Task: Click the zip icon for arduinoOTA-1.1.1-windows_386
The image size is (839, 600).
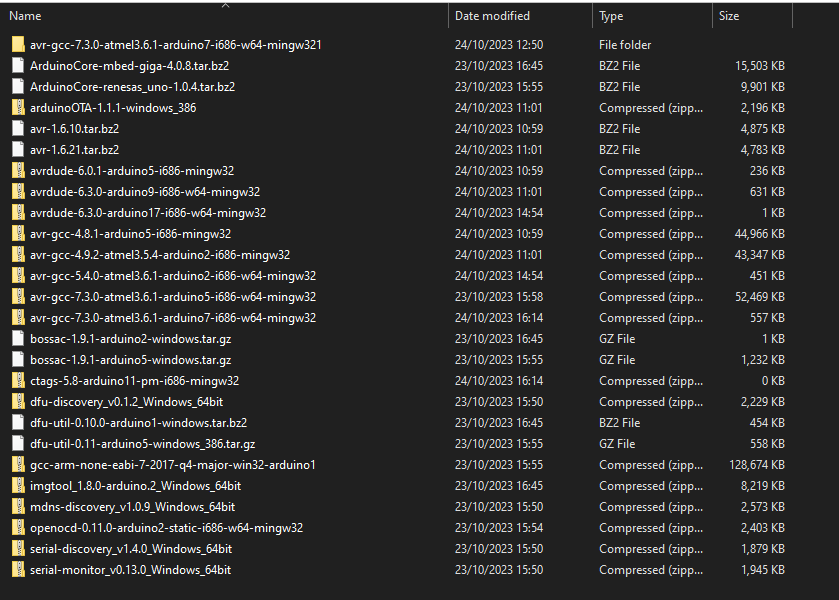Action: tap(18, 108)
